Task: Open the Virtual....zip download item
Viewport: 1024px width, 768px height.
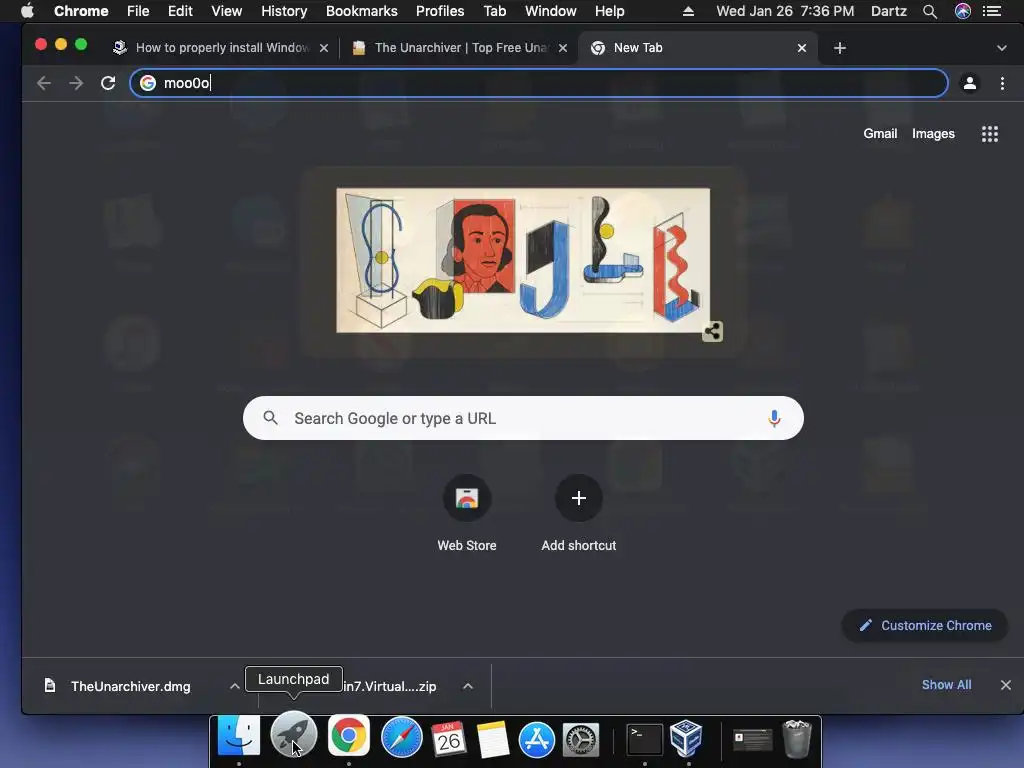Action: click(389, 686)
